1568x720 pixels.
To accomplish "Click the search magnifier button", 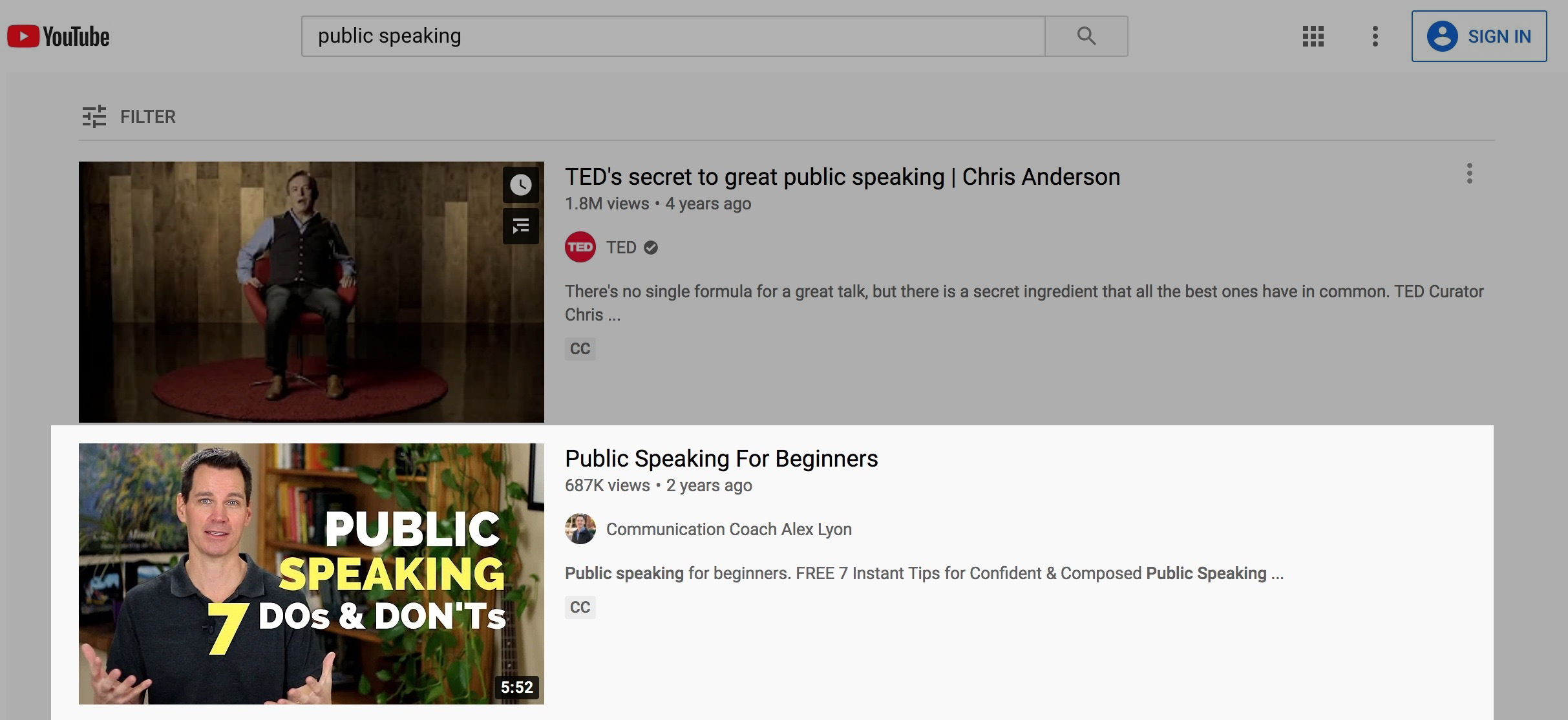I will (x=1086, y=36).
